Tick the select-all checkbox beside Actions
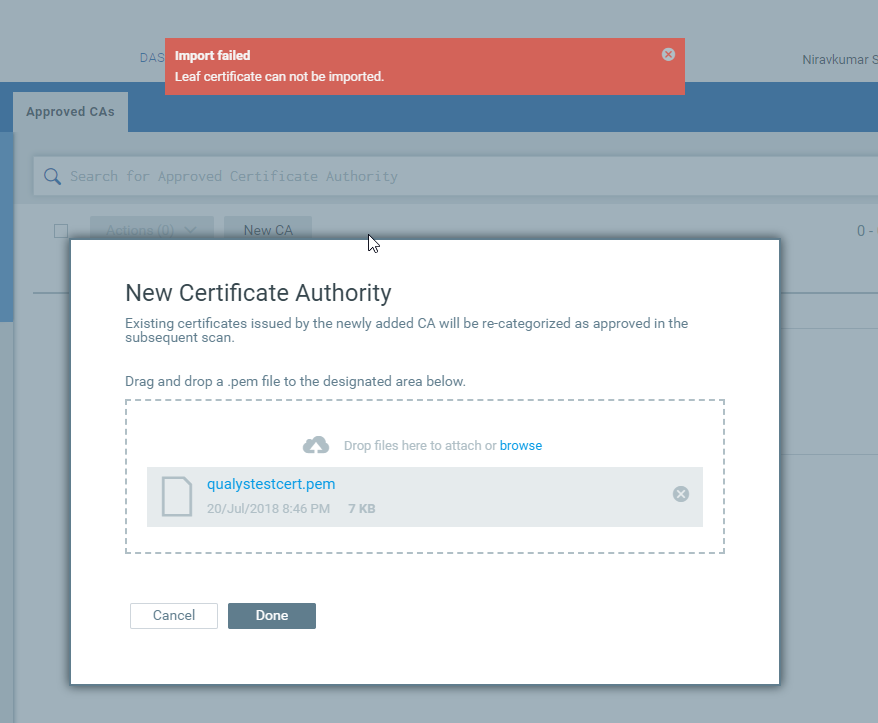Image resolution: width=878 pixels, height=723 pixels. (61, 230)
